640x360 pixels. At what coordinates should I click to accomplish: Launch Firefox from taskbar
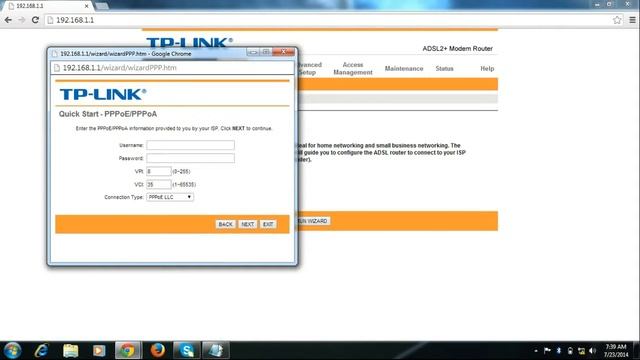pos(158,351)
